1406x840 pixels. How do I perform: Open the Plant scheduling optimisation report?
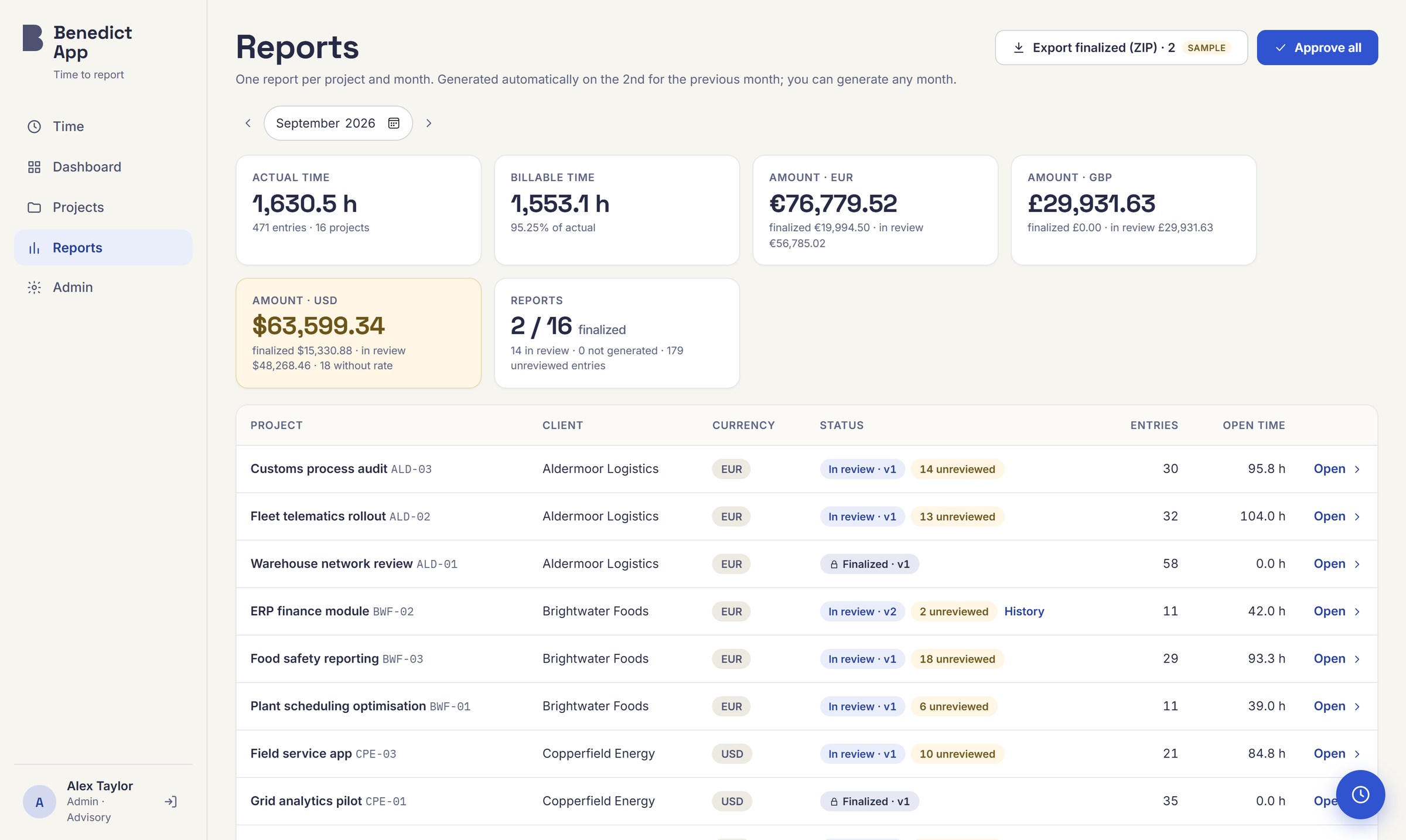pos(1336,706)
